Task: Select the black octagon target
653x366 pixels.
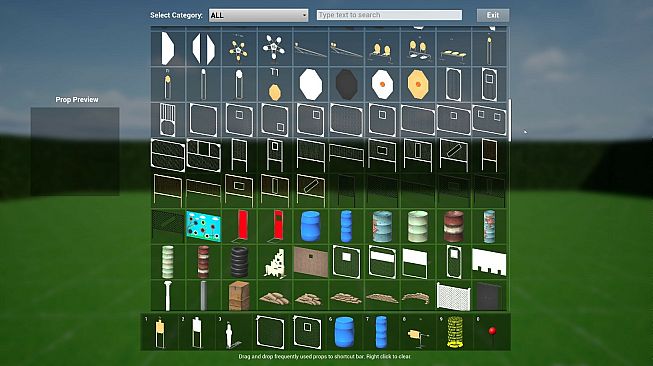Action: coord(346,84)
